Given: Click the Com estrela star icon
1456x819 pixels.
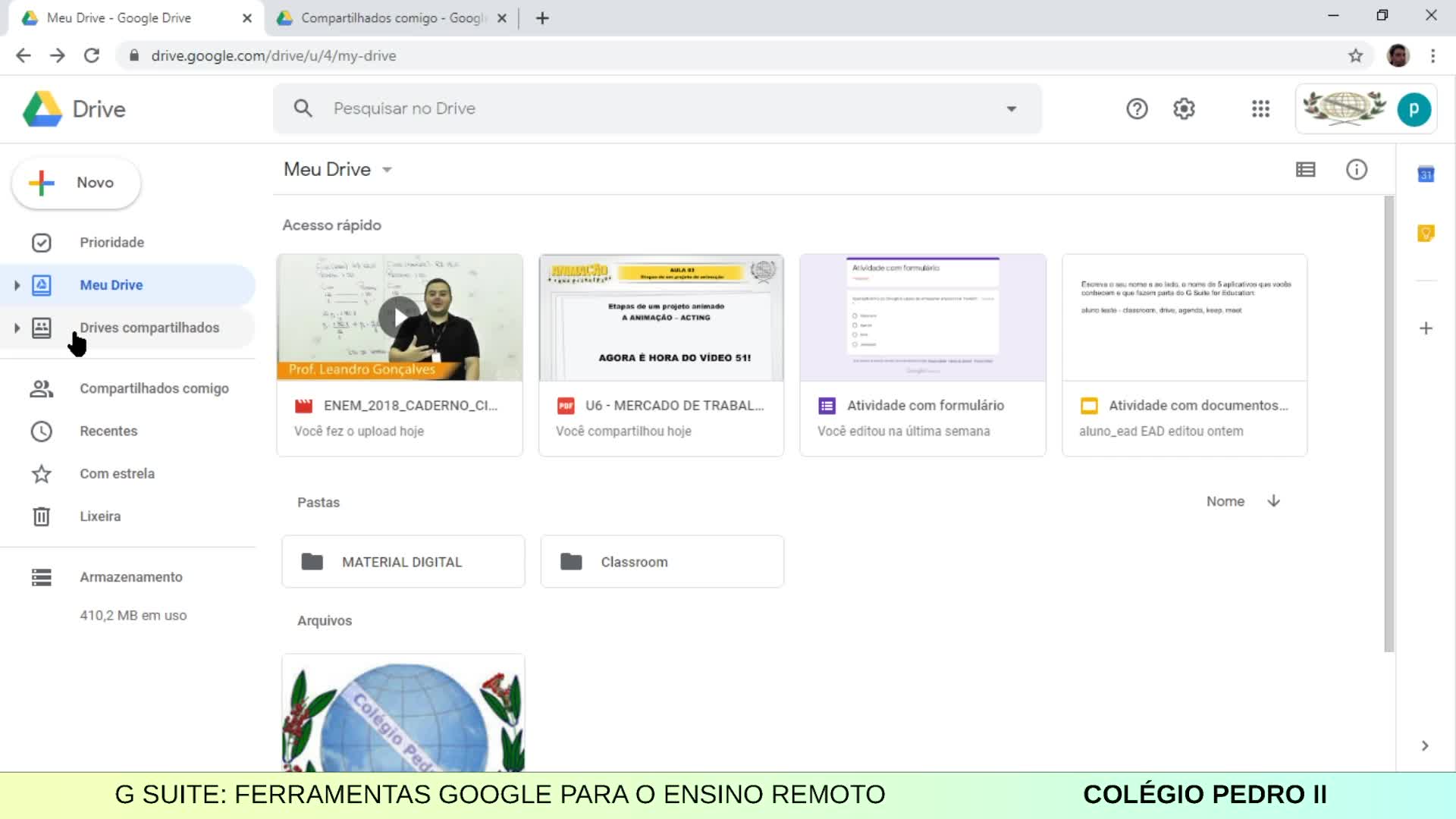Looking at the screenshot, I should coord(41,474).
